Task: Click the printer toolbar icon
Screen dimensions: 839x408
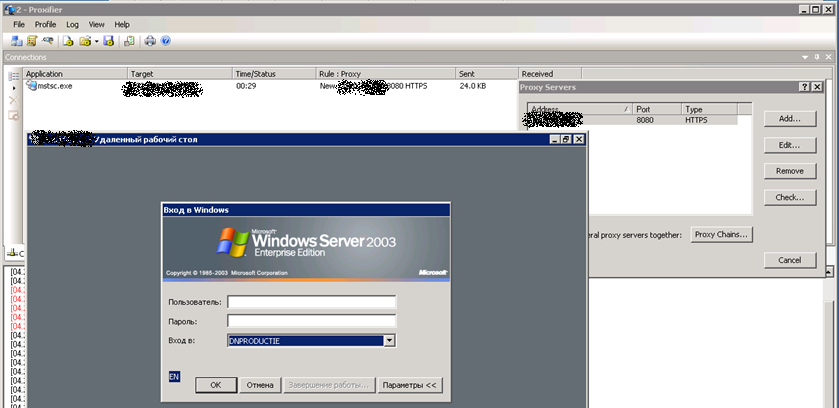Action: [150, 41]
